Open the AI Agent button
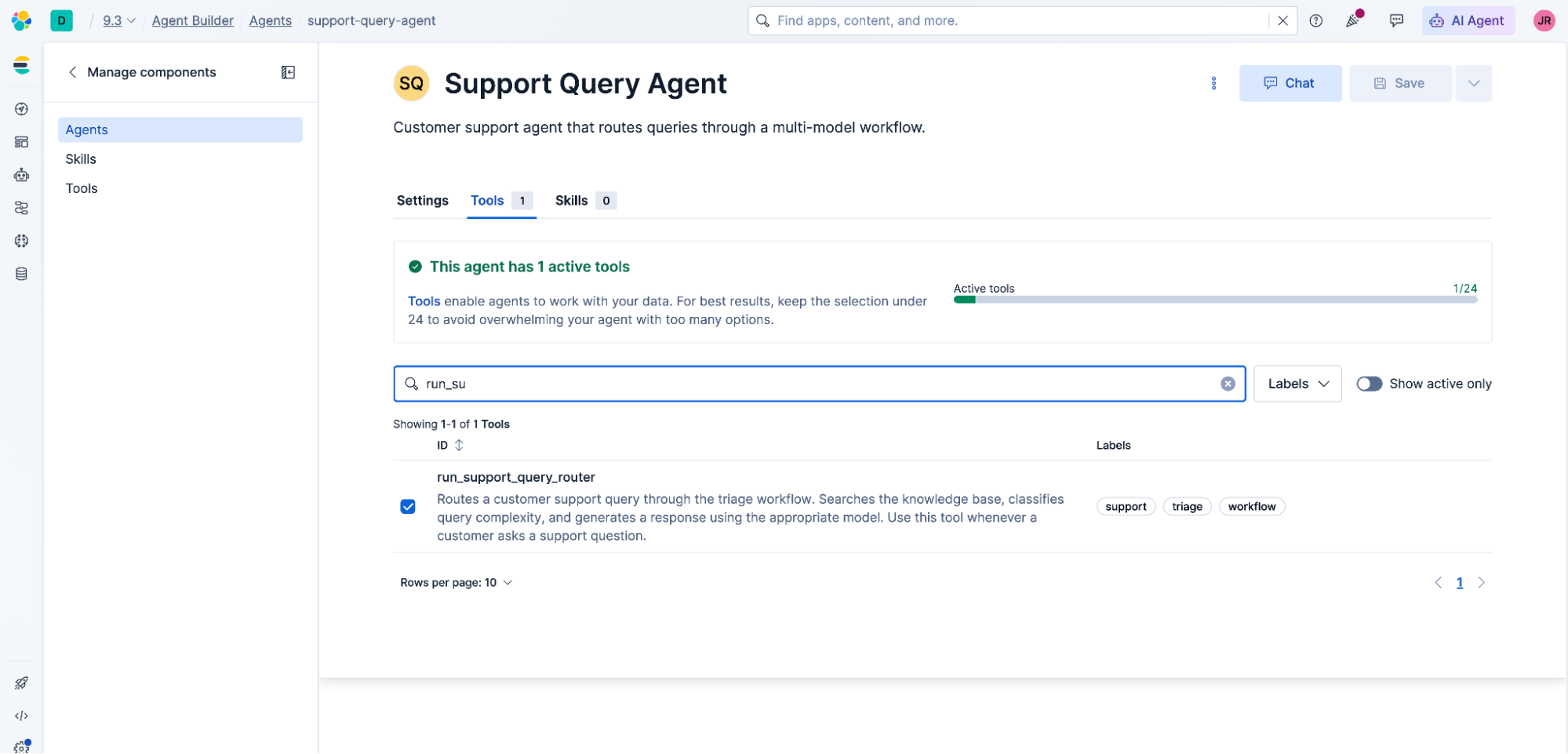The height and width of the screenshot is (754, 1568). click(x=1468, y=20)
